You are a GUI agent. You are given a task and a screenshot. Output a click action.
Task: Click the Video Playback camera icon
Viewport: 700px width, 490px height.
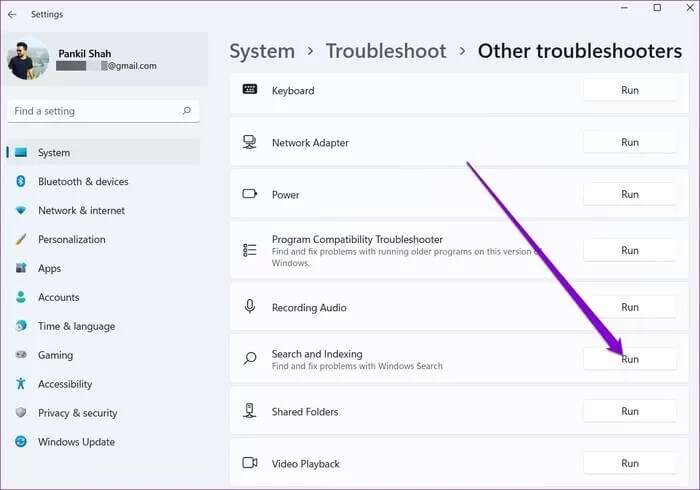click(250, 462)
